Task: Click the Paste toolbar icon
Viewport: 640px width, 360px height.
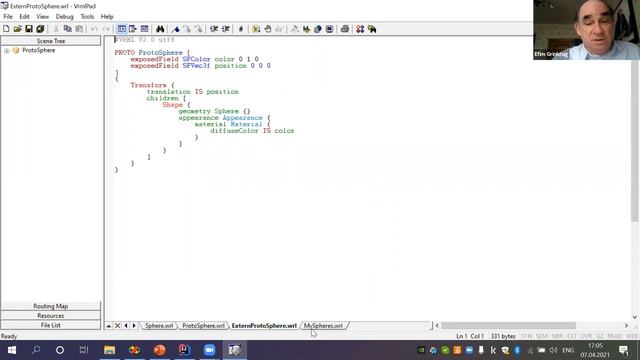Action: pos(79,29)
